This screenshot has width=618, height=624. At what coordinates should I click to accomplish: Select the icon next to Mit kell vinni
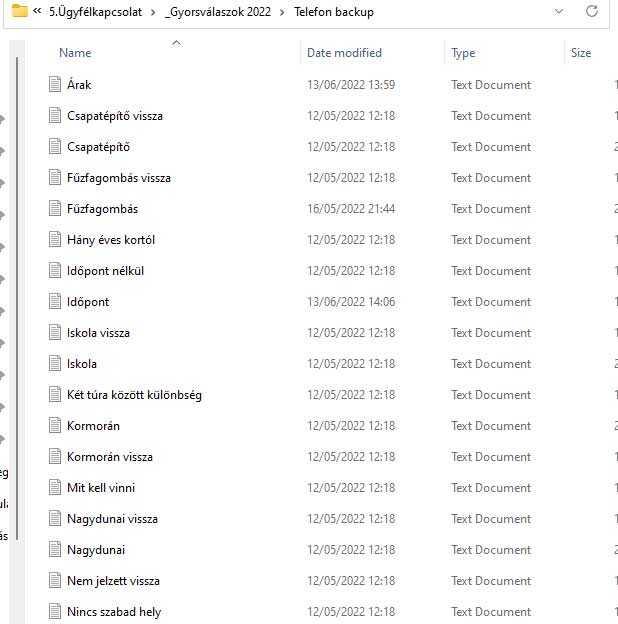click(55, 488)
